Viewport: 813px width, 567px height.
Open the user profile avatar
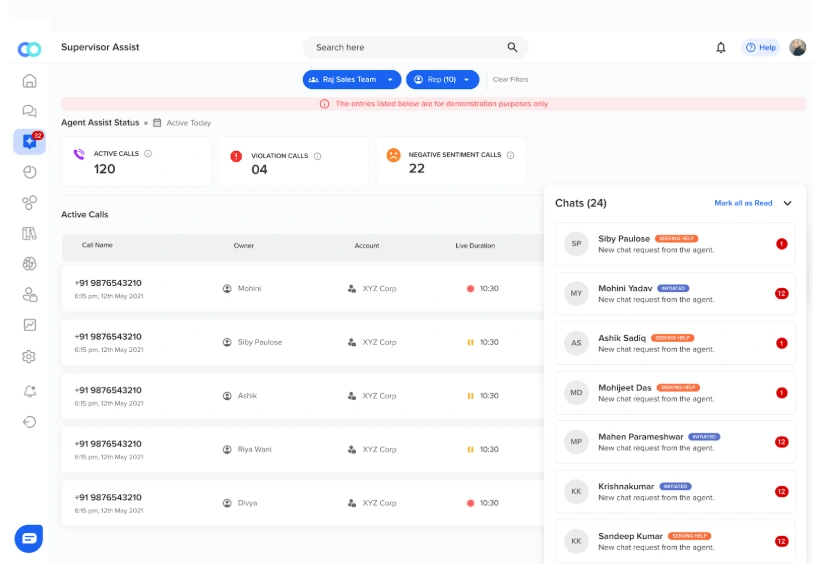[797, 47]
